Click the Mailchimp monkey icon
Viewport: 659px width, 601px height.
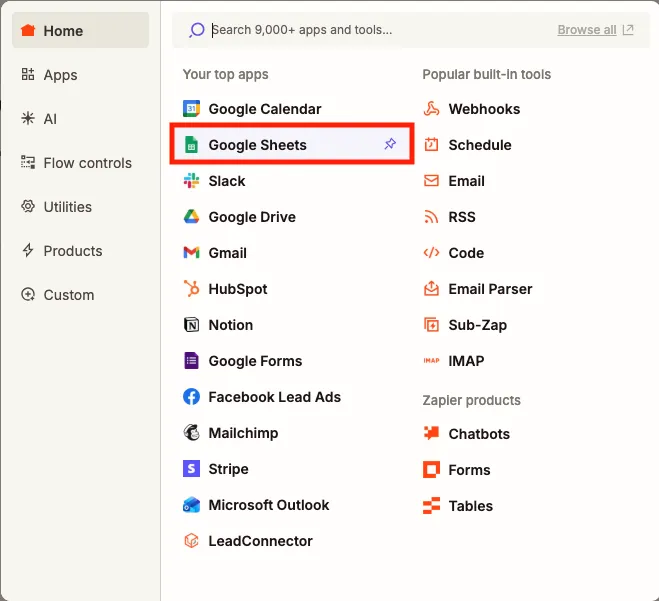191,432
